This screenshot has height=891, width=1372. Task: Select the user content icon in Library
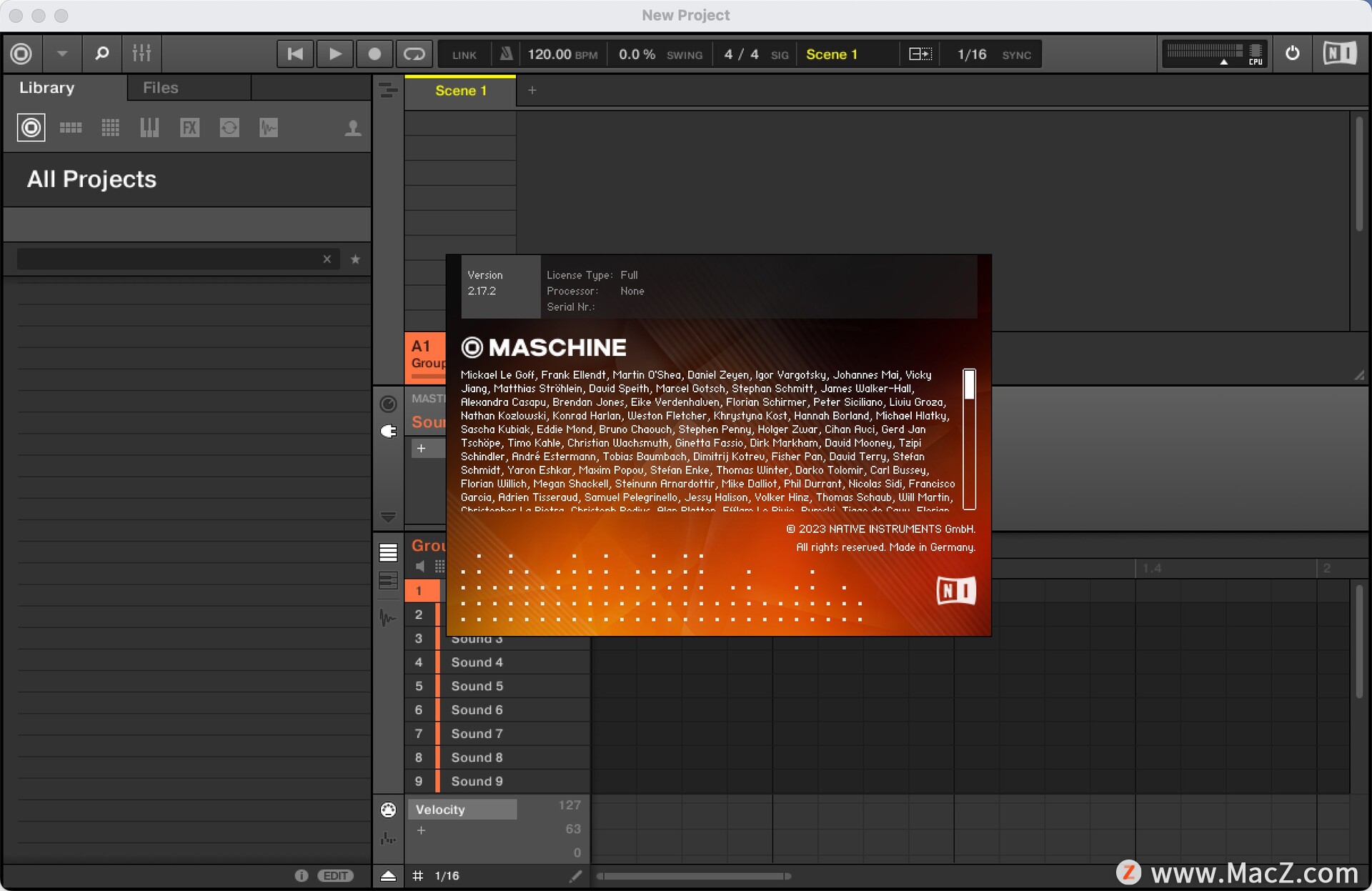tap(352, 127)
